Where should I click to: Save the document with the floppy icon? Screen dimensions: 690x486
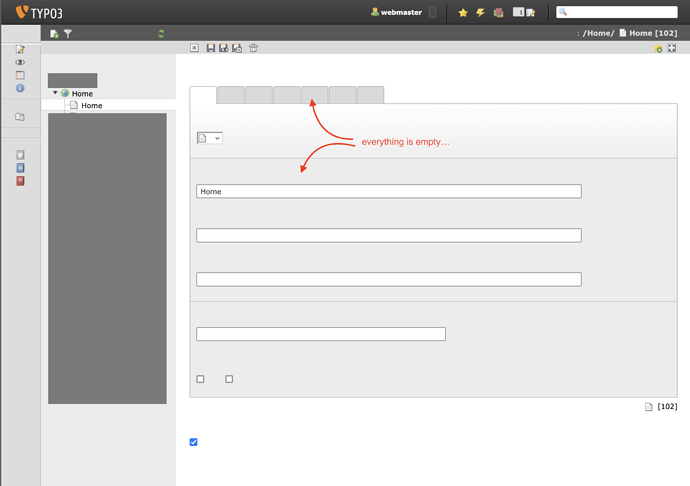tap(211, 48)
